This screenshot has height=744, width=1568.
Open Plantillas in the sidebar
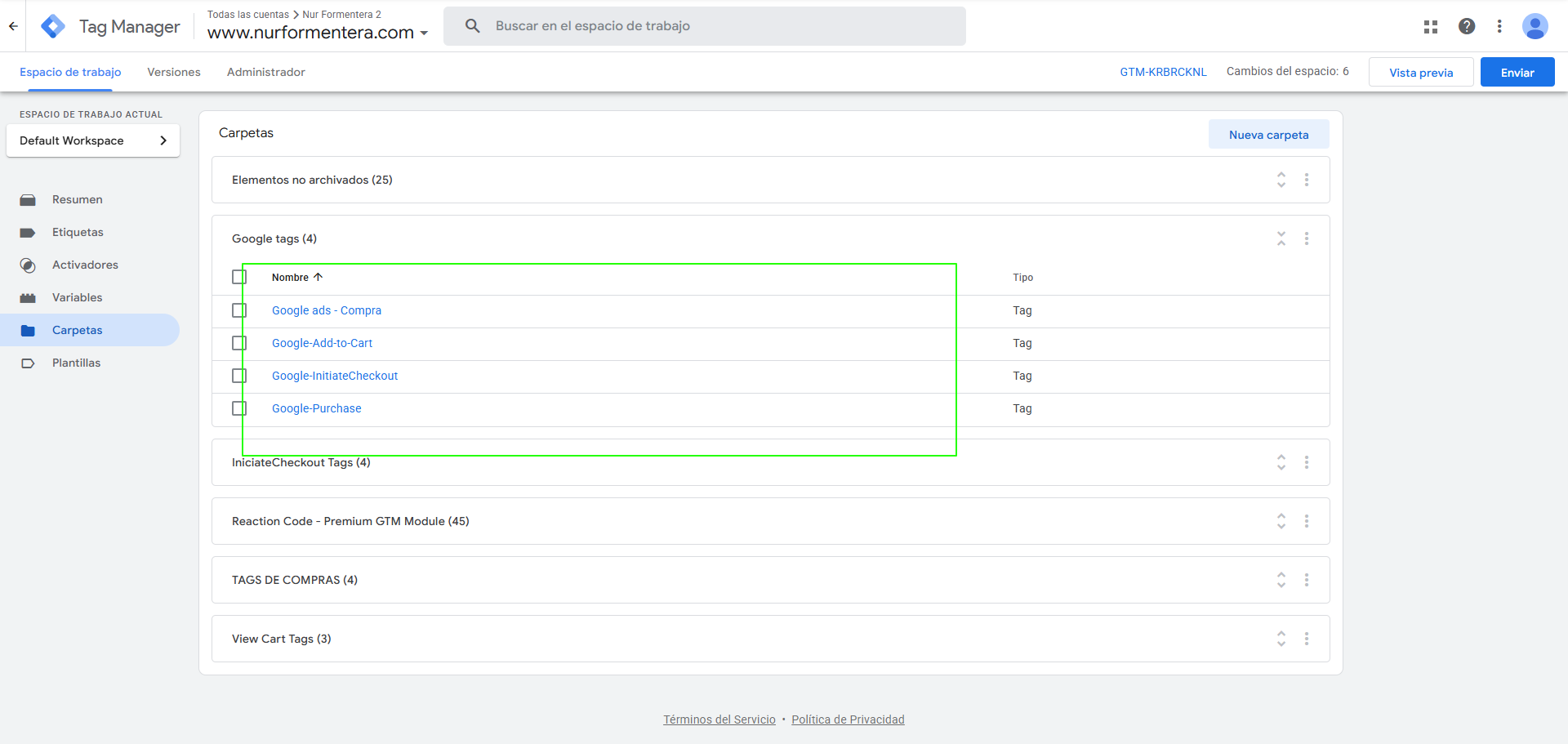coord(91,363)
